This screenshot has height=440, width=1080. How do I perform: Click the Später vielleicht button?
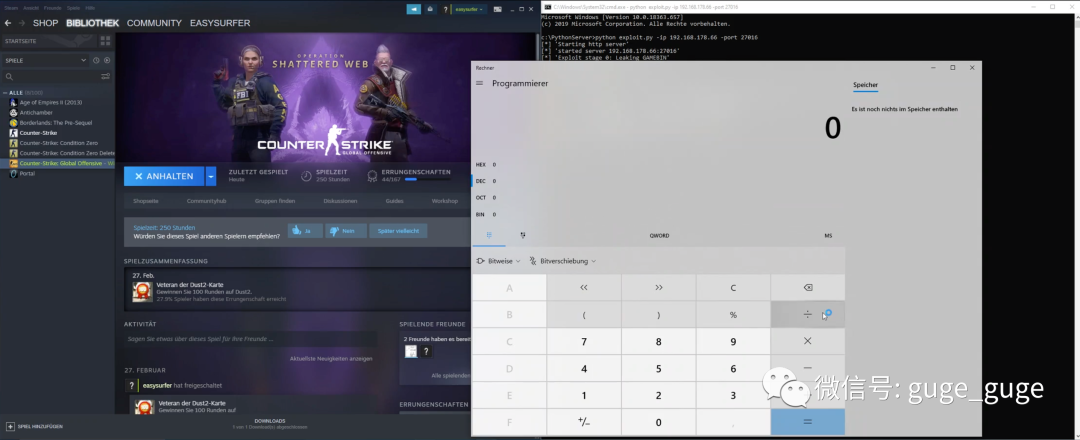click(x=398, y=230)
